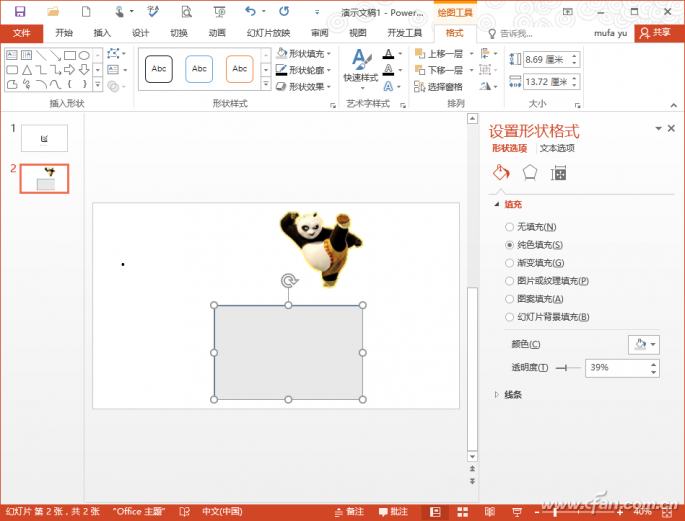Adjust the Transparency (透明度) slider
685x521 pixels.
[568, 368]
